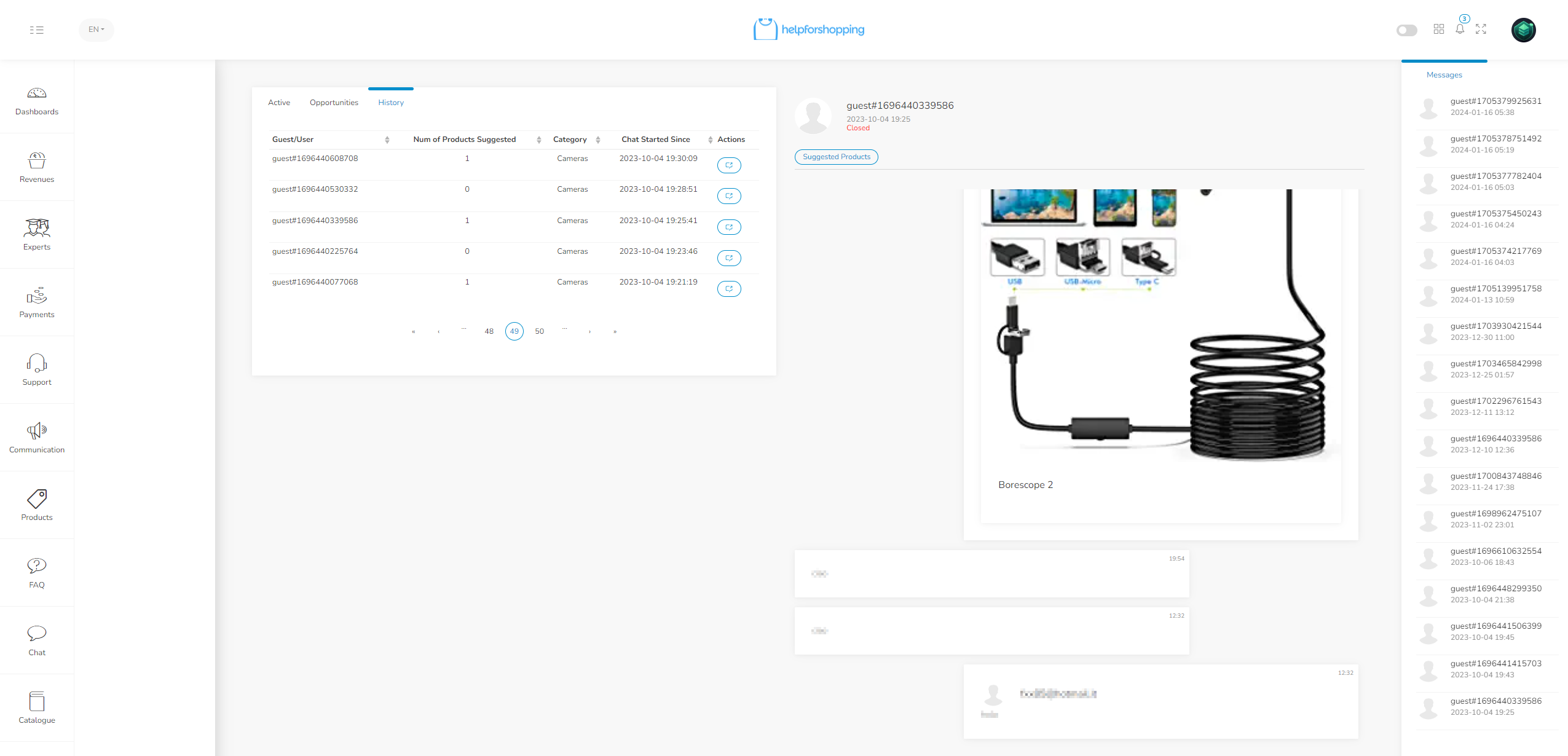Go to Experts section icon
Viewport: 1568px width, 756px height.
(x=37, y=228)
